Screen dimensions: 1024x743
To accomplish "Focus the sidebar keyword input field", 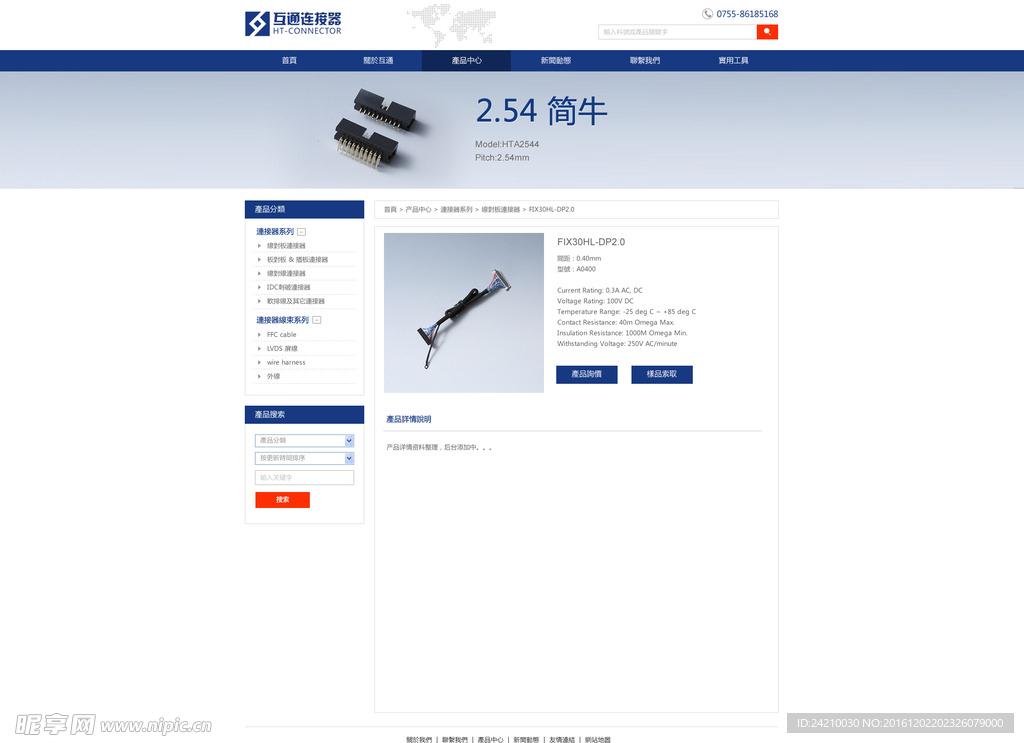I will 304,478.
